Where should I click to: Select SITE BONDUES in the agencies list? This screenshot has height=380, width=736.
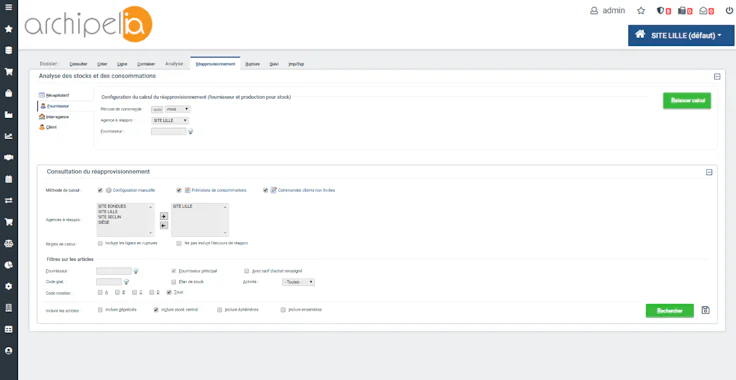pos(112,206)
